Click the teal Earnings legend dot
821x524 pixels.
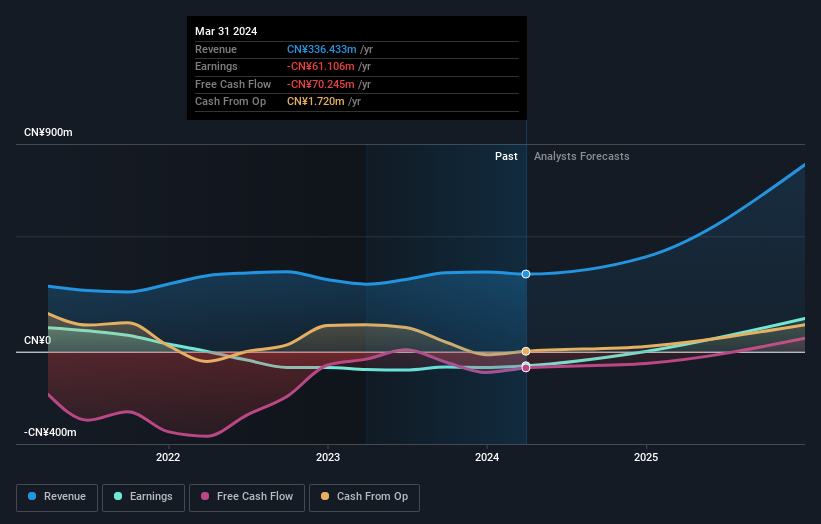tap(118, 496)
